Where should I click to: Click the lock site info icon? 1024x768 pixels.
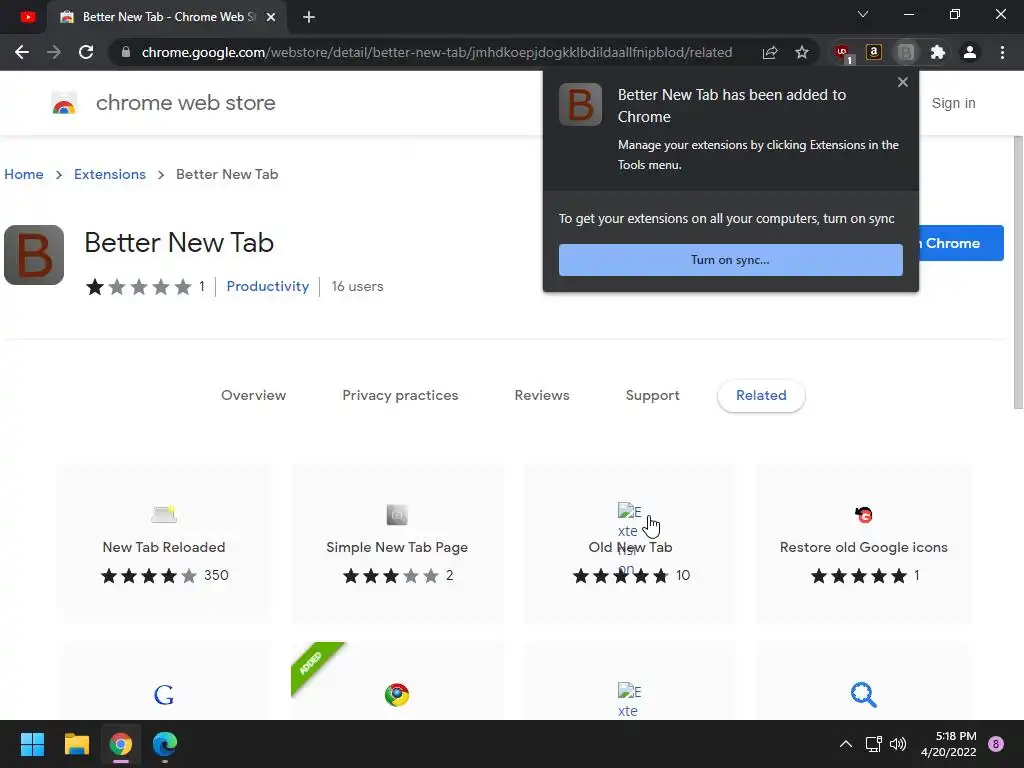point(126,52)
